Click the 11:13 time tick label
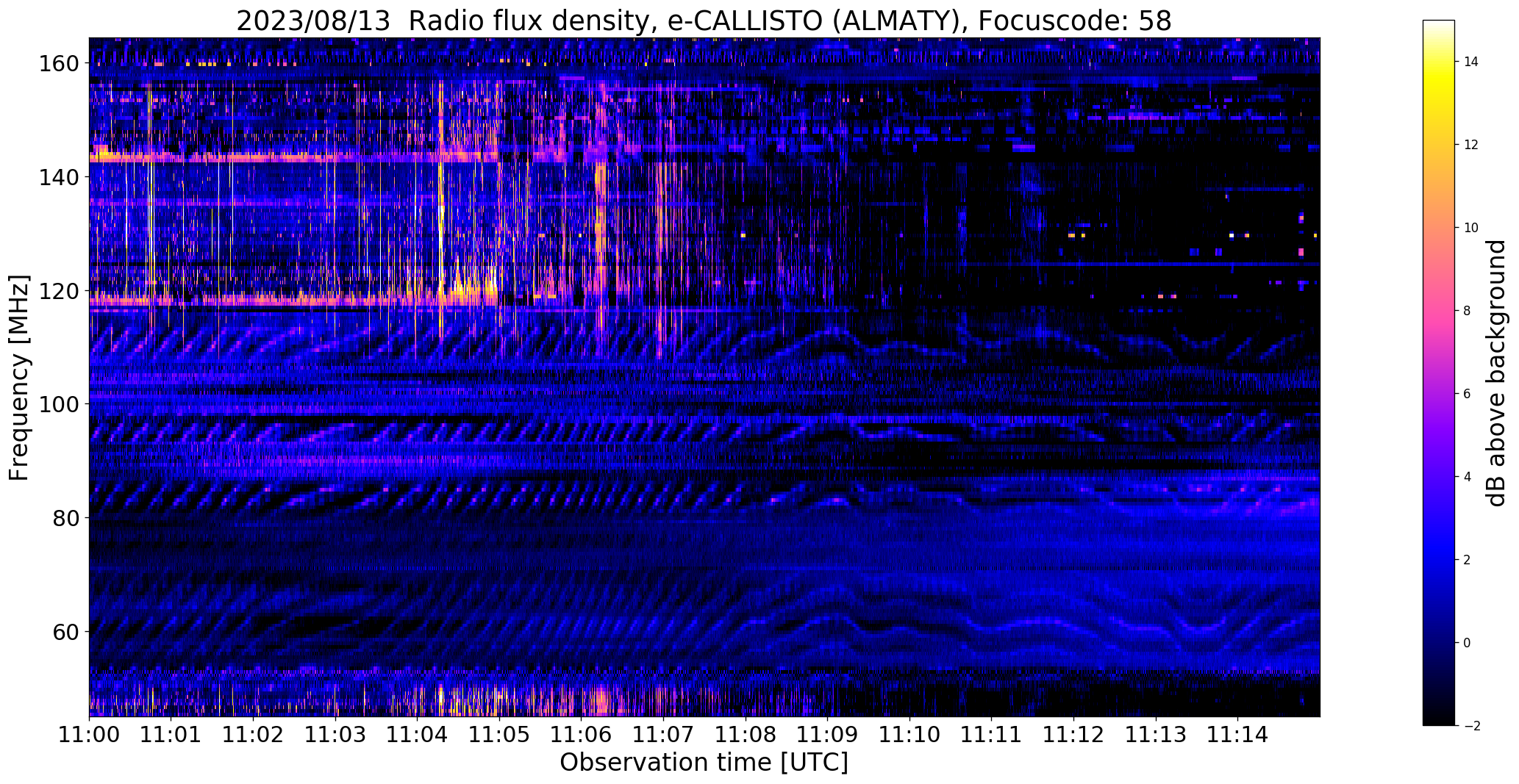1519x784 pixels. point(1155,733)
